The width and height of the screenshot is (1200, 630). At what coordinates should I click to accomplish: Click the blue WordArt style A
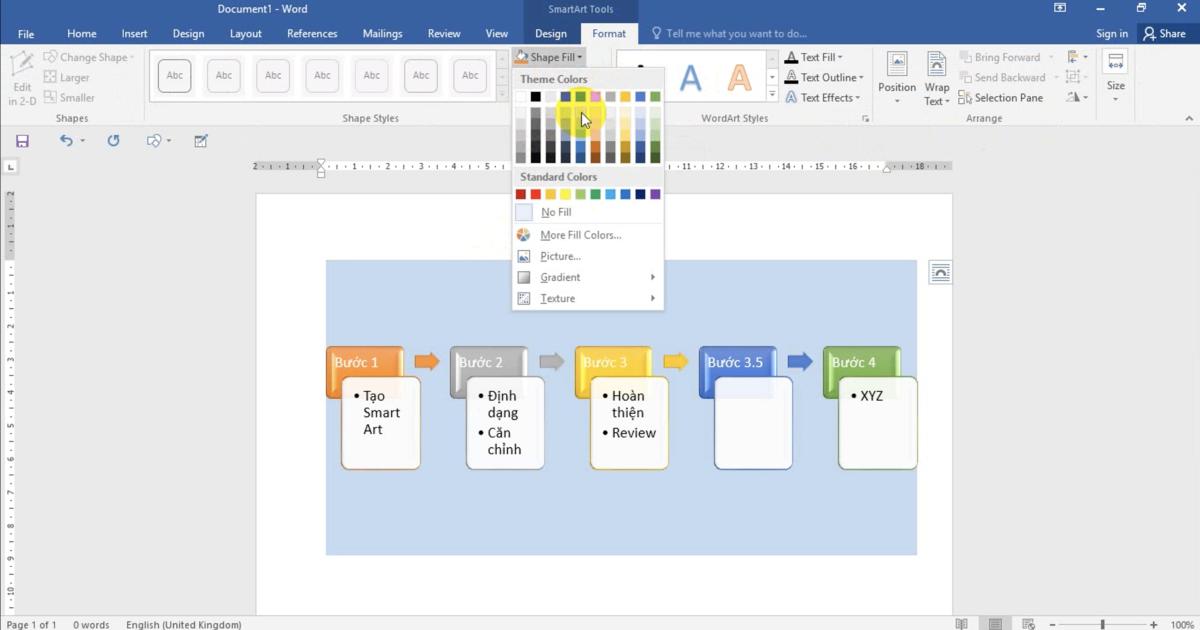pos(690,77)
